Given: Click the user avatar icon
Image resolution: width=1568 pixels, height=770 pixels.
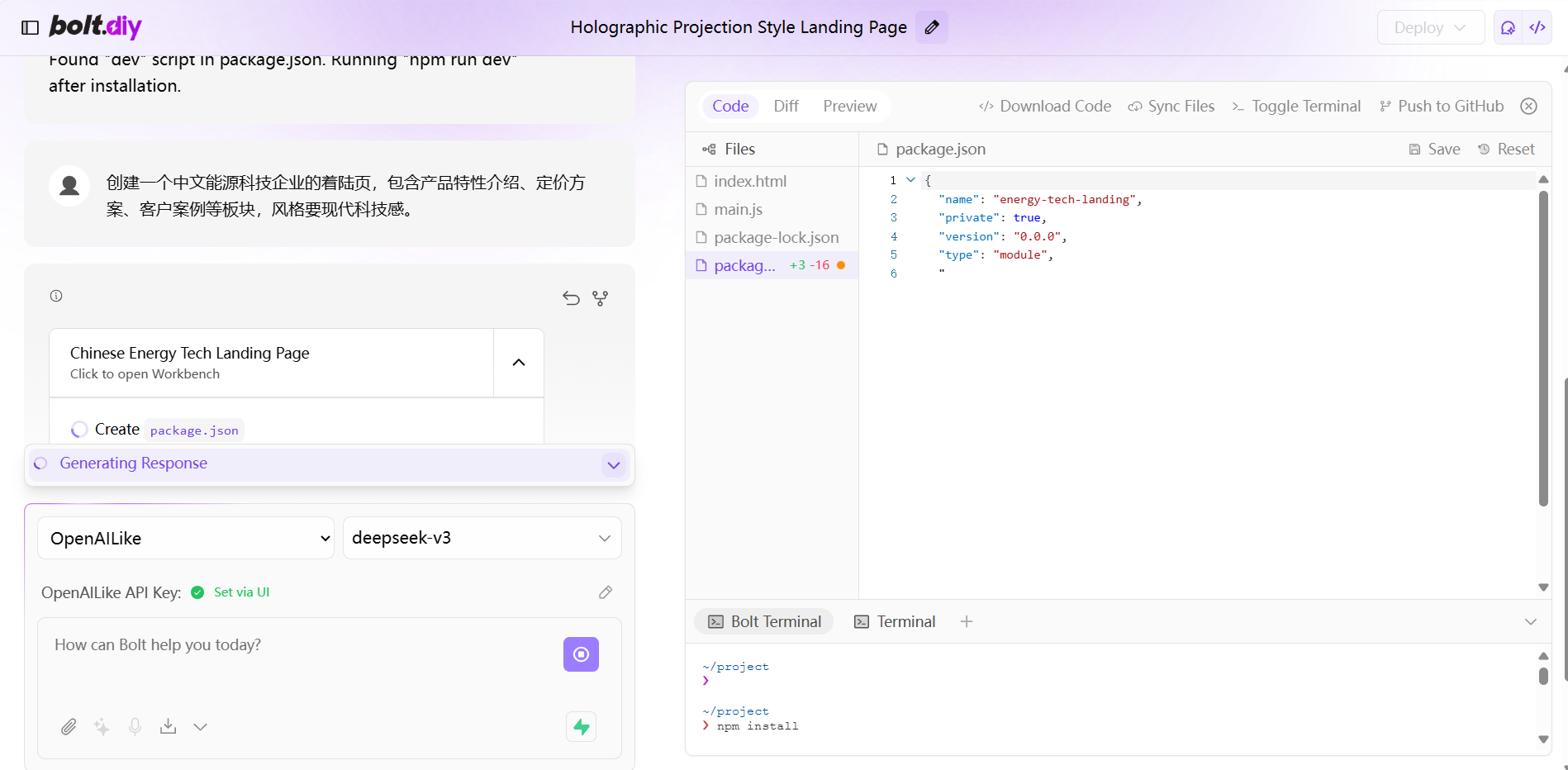Looking at the screenshot, I should point(69,186).
